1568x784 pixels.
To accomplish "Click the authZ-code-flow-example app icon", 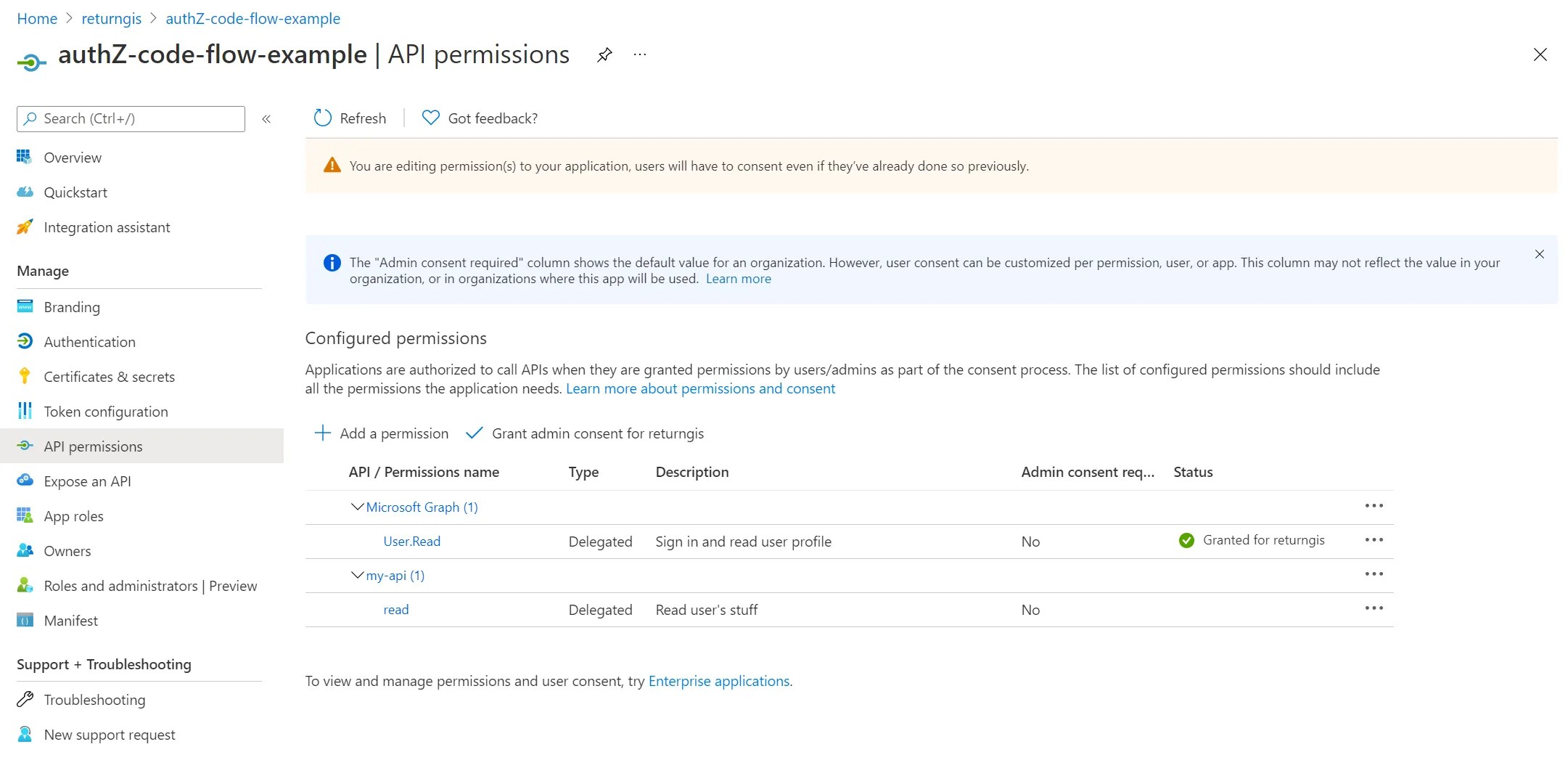I will (31, 62).
